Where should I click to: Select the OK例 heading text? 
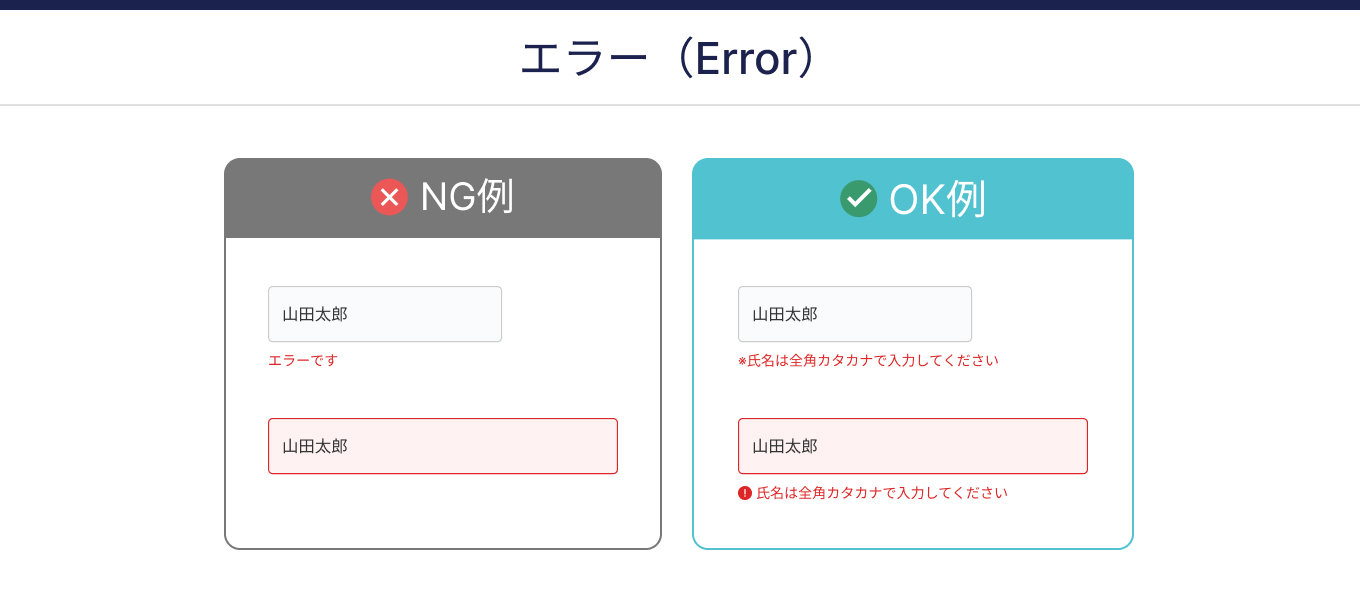click(937, 198)
